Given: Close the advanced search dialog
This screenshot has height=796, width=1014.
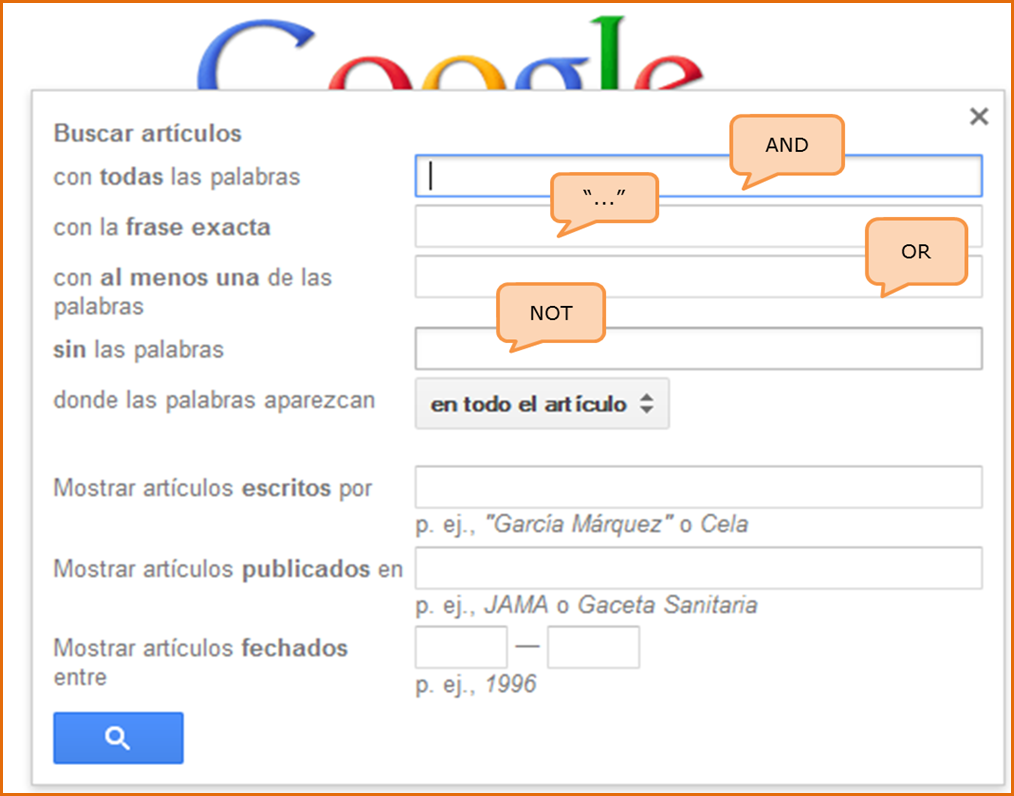Looking at the screenshot, I should click(x=979, y=117).
